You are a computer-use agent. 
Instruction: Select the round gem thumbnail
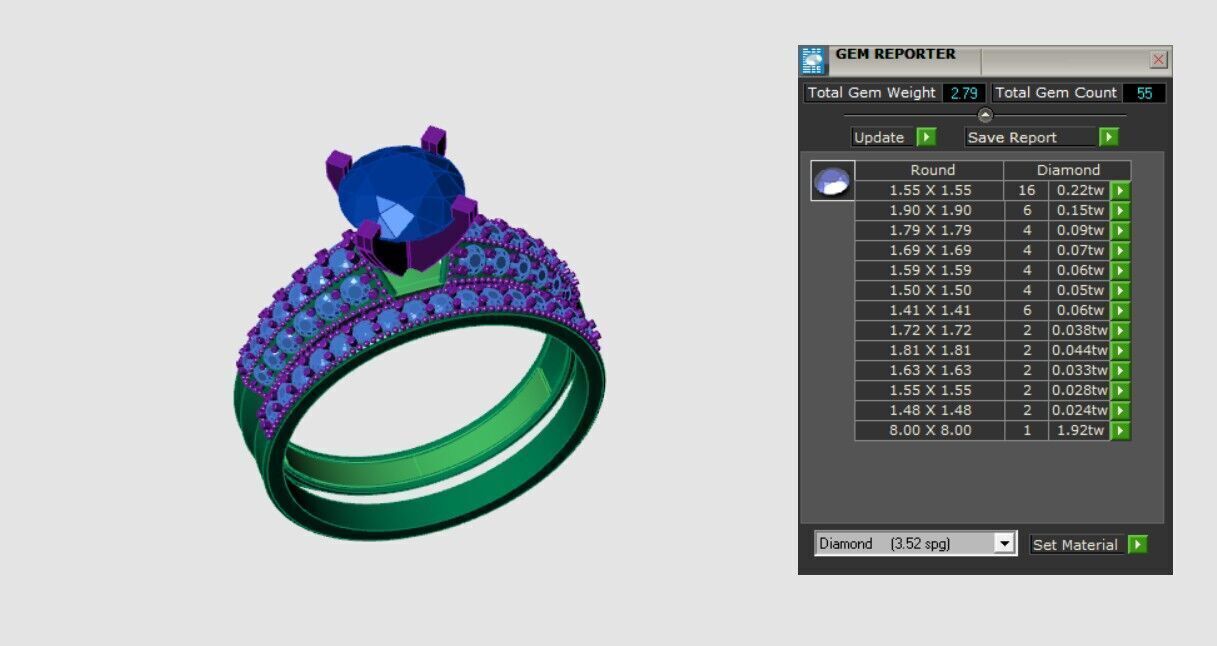[x=832, y=181]
